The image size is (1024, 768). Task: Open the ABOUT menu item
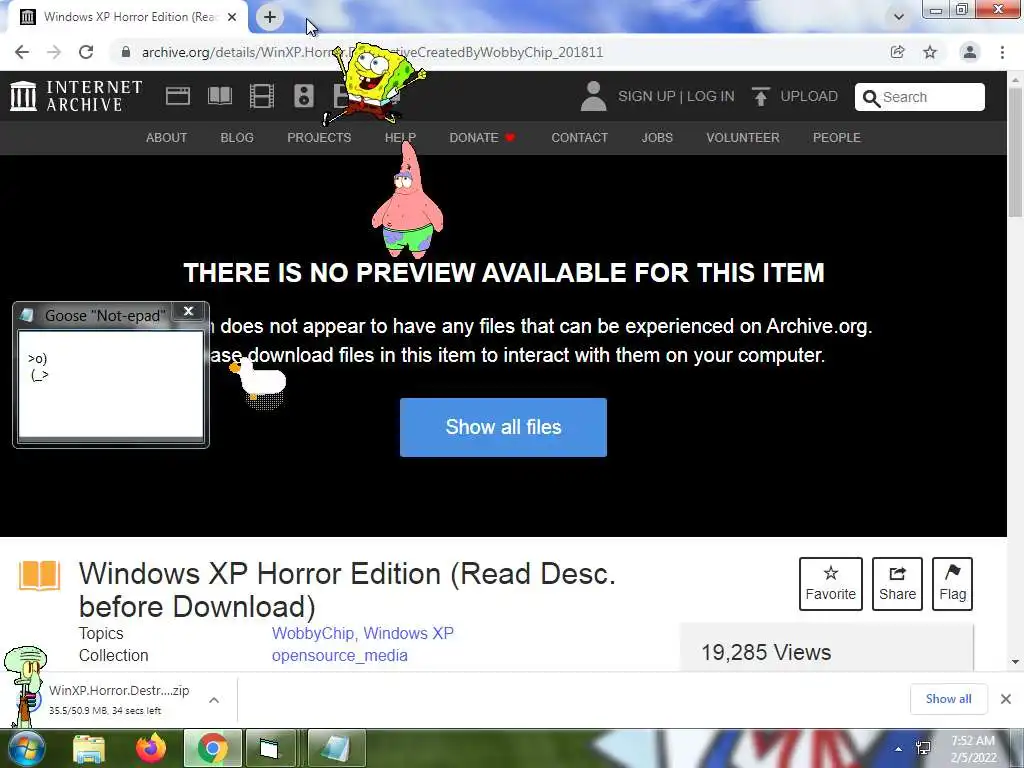click(167, 138)
